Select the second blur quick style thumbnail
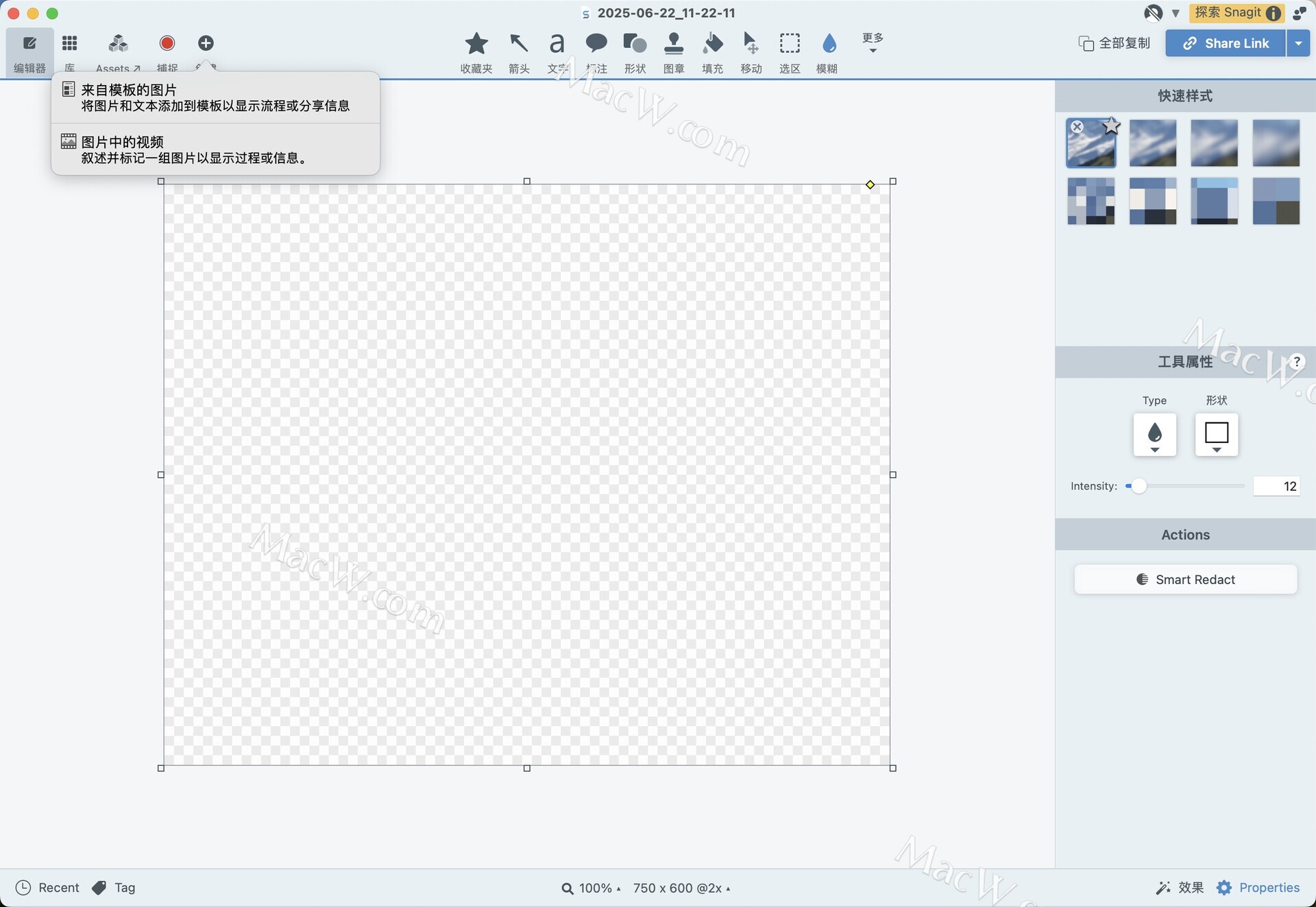Image resolution: width=1316 pixels, height=907 pixels. click(x=1152, y=143)
